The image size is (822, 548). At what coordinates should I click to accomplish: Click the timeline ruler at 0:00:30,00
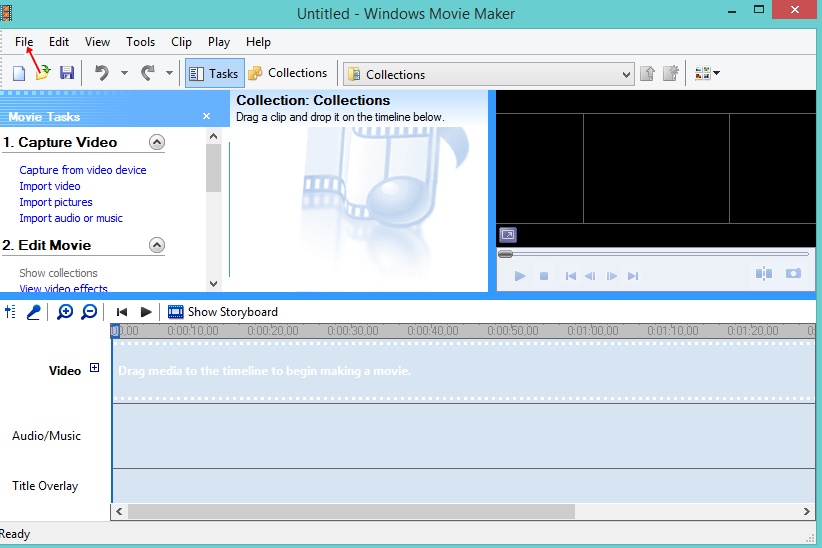(x=353, y=331)
